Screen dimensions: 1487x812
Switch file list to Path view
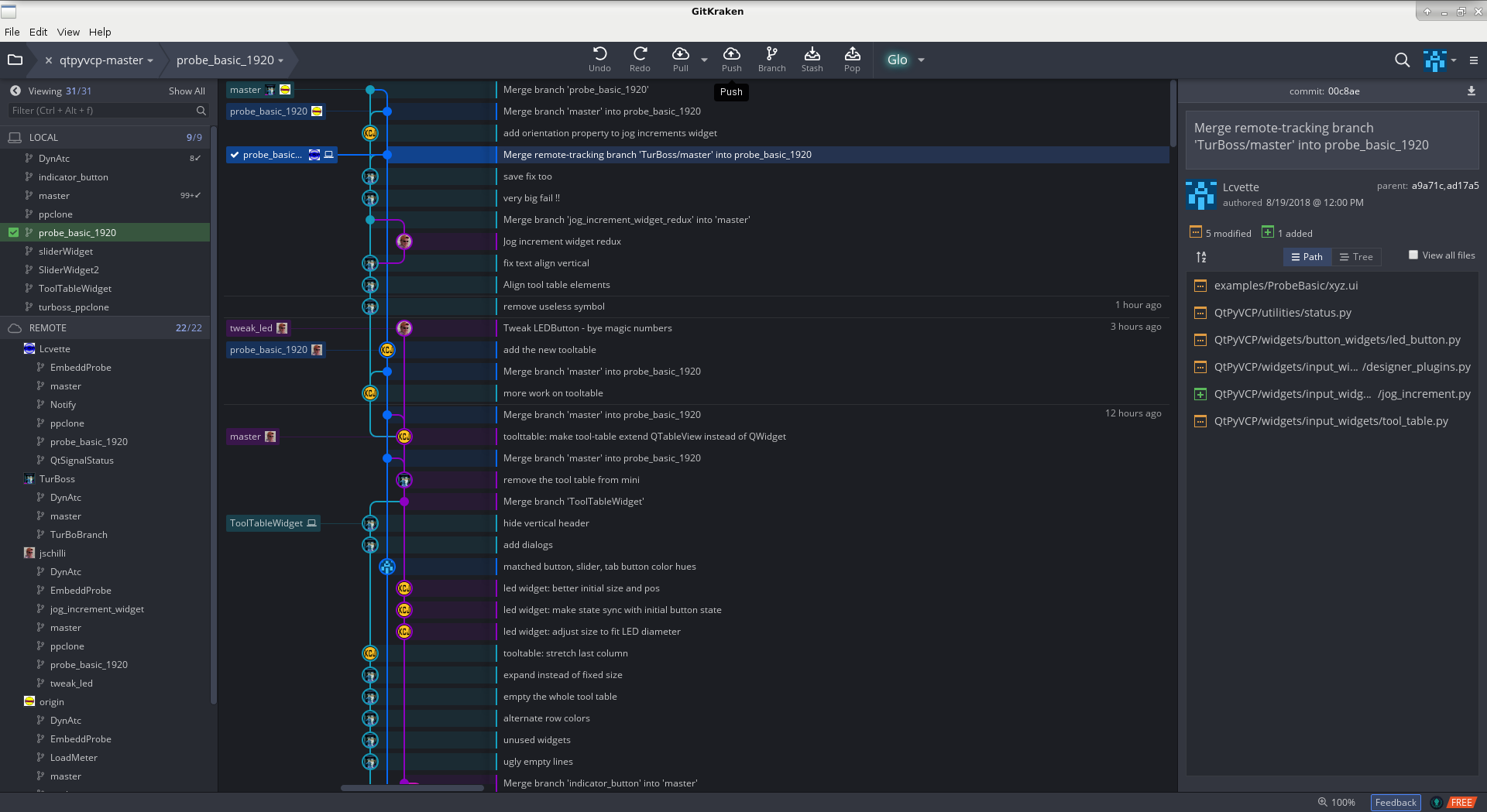(x=1307, y=257)
